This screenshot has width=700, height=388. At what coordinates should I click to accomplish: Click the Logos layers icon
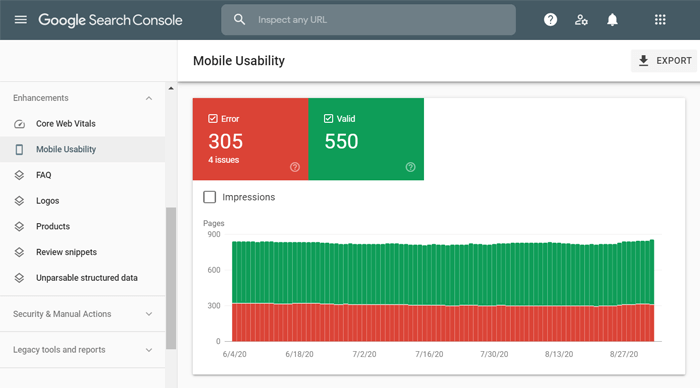pyautogui.click(x=19, y=201)
